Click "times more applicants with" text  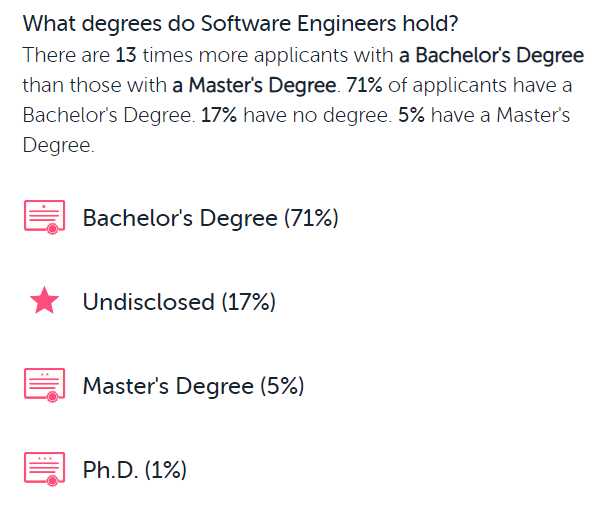tap(268, 55)
